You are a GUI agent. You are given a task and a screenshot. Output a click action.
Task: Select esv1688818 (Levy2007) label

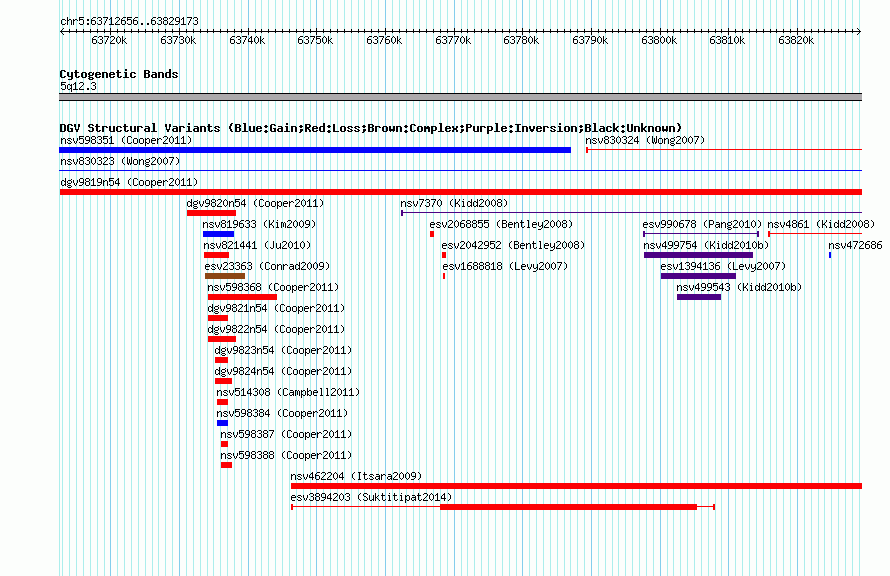(505, 266)
